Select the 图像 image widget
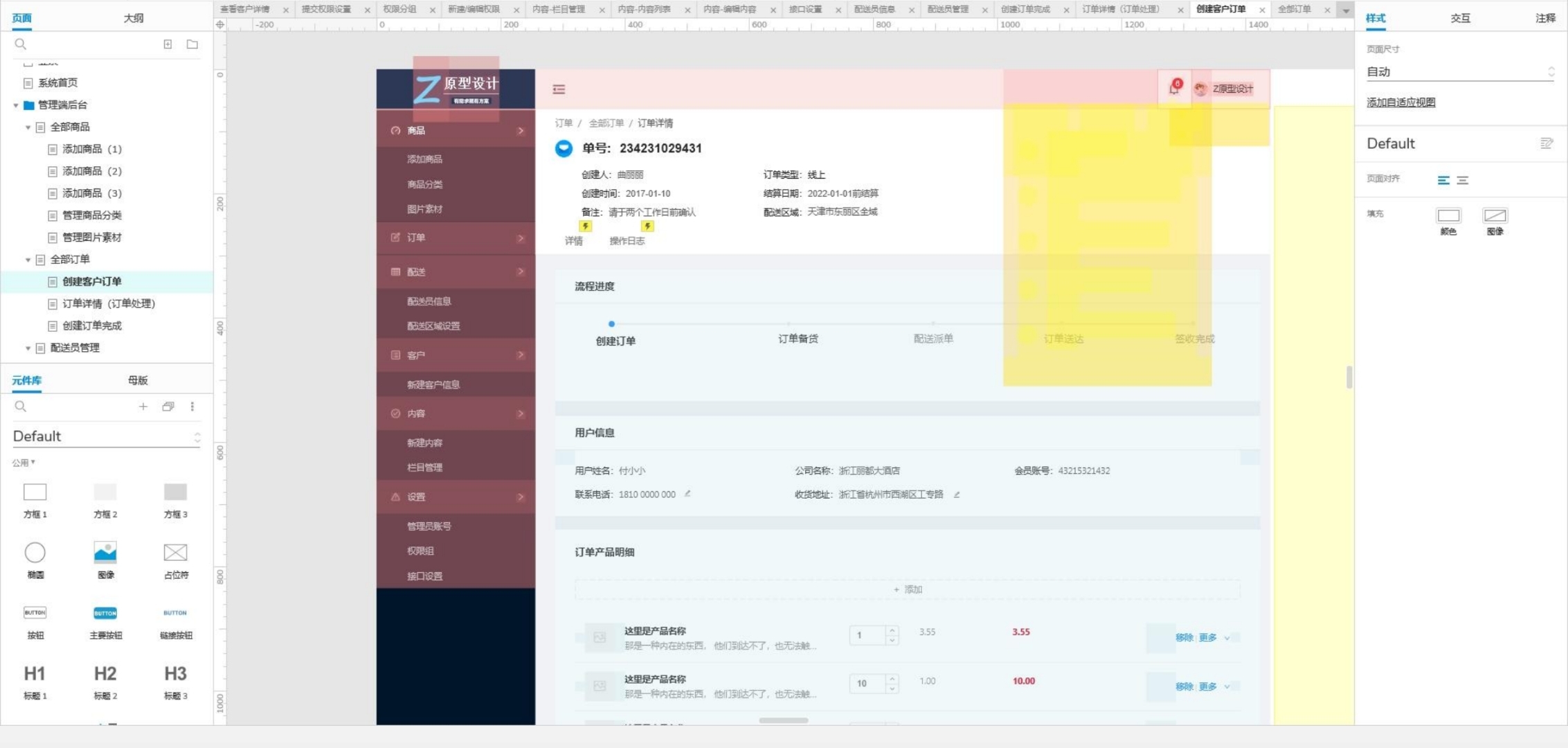 [105, 560]
